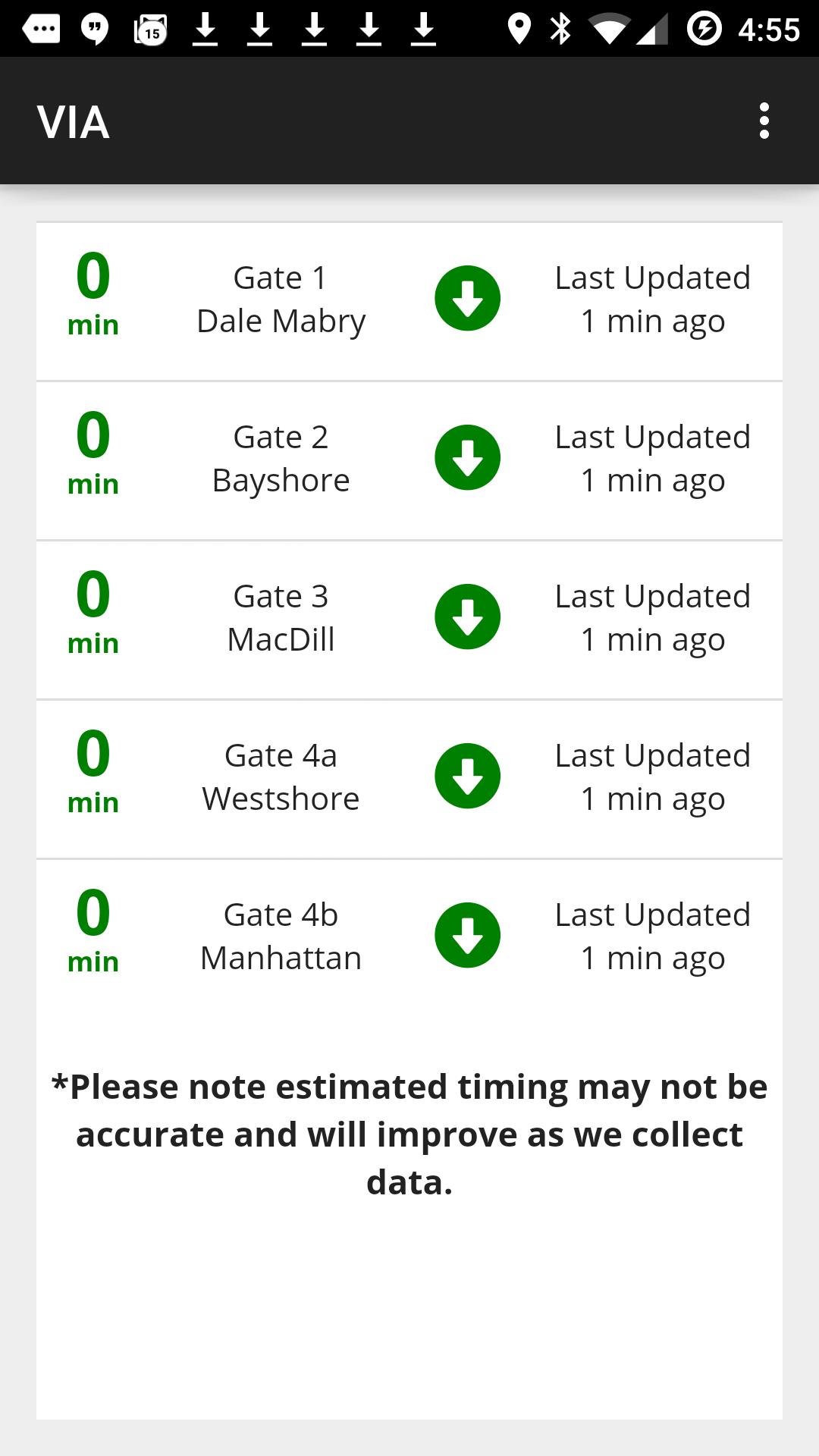
Task: Select the Gate 2 Bayshore label
Action: pos(281,459)
